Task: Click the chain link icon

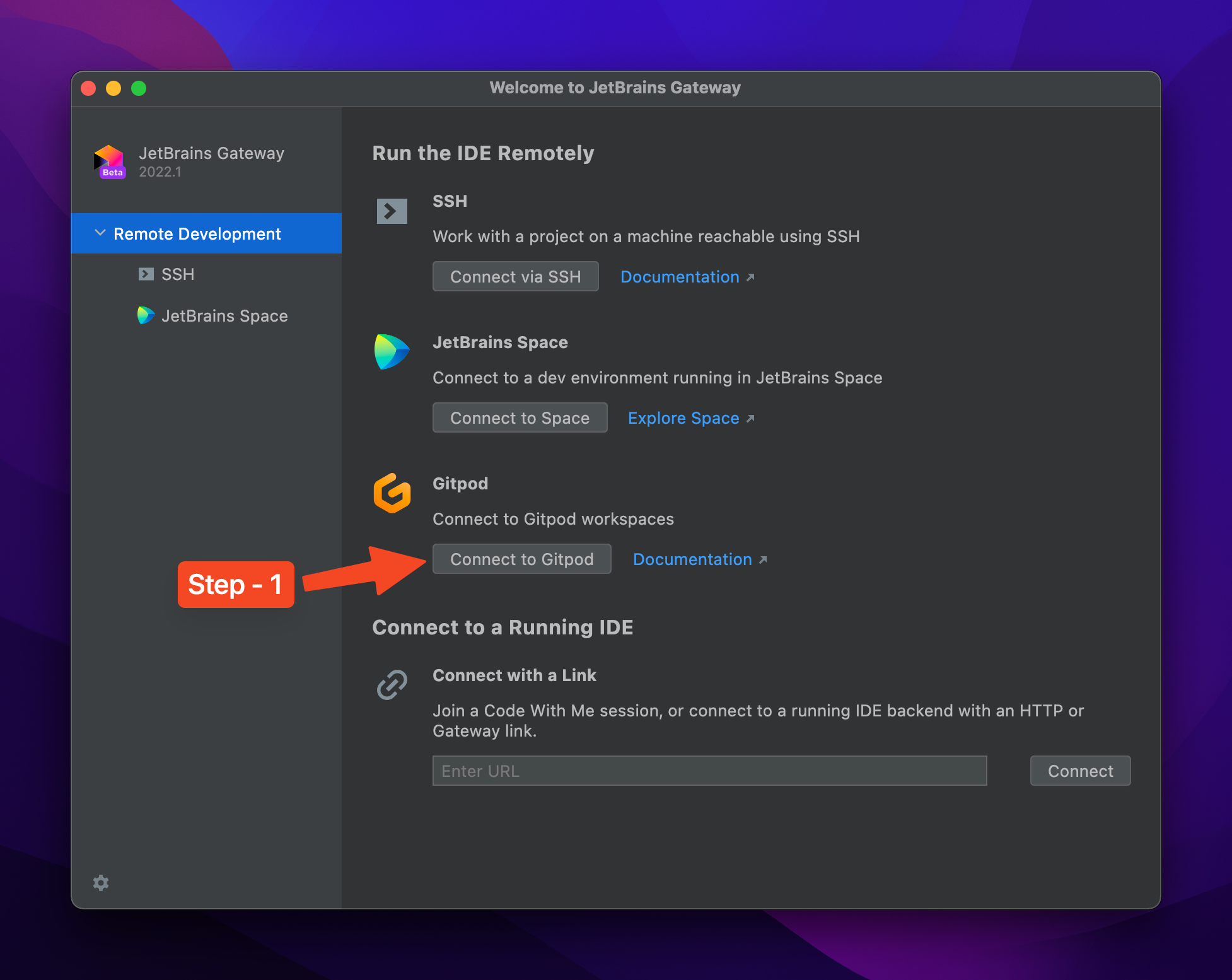Action: 392,685
